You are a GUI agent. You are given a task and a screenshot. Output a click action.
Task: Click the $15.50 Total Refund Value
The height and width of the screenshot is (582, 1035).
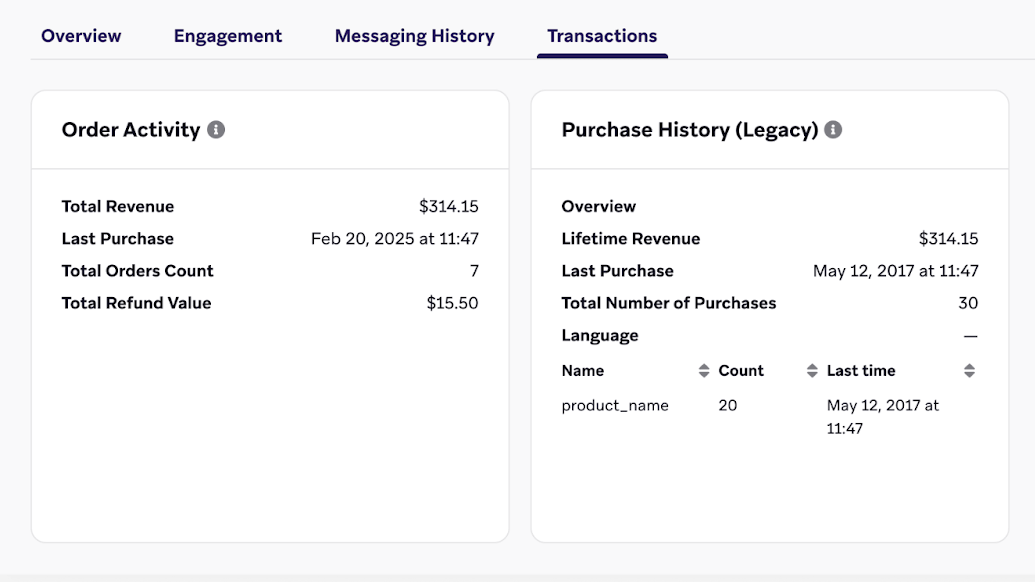pyautogui.click(x=452, y=303)
